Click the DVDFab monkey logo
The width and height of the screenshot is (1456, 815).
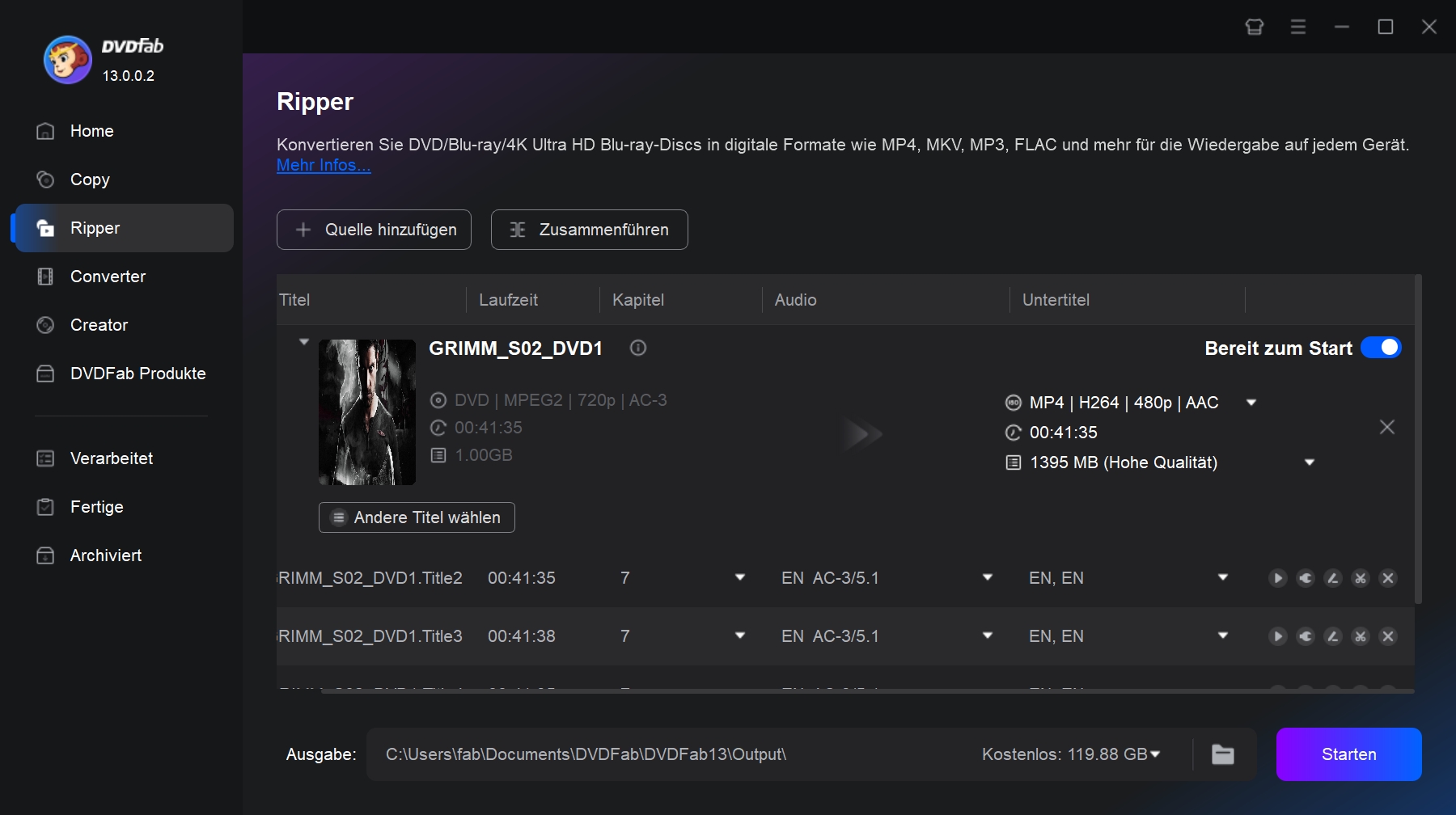click(x=68, y=60)
